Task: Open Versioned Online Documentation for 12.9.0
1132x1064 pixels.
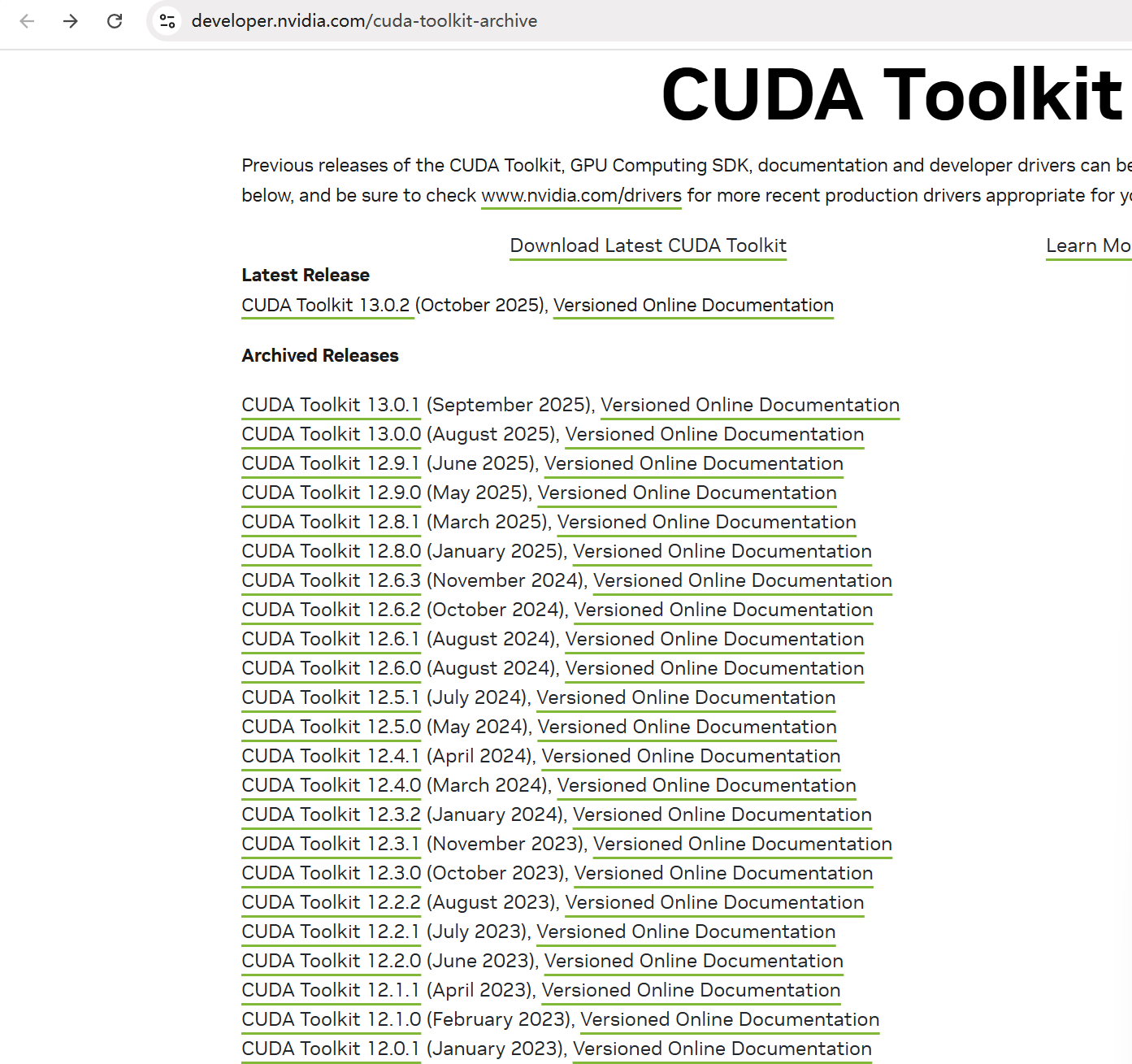Action: click(x=687, y=493)
